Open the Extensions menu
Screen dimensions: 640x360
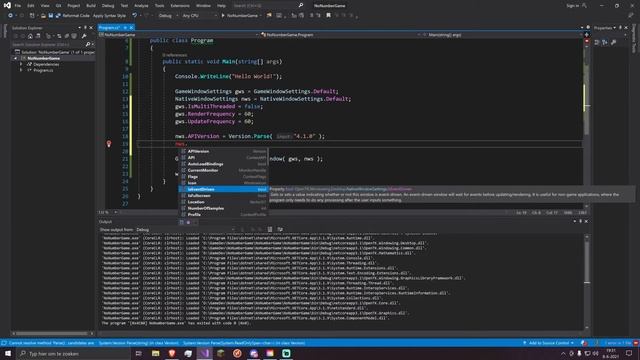point(180,6)
